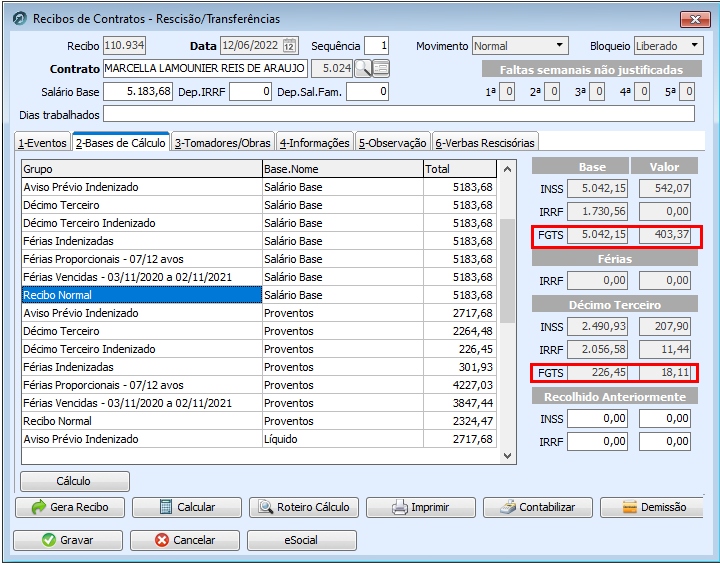Open Roteiro Cálculo
This screenshot has width=720, height=563.
point(304,507)
